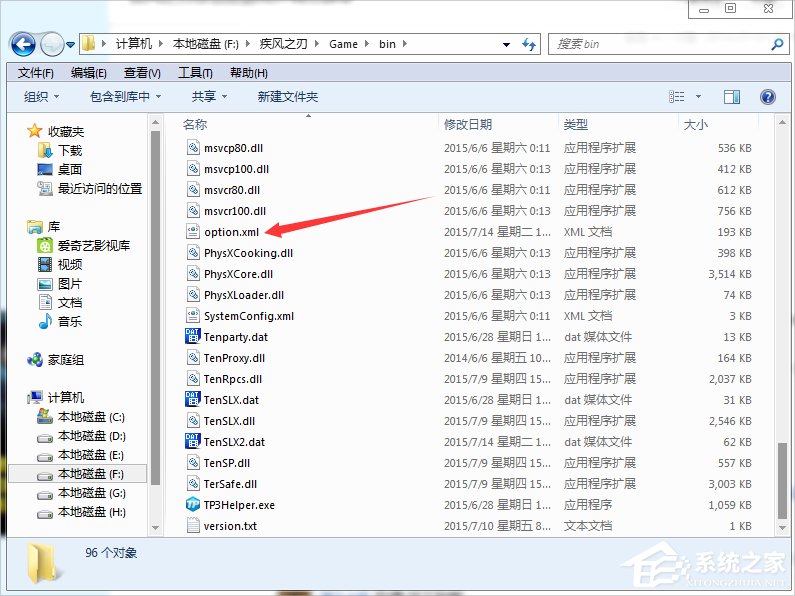Viewport: 795px width, 596px height.
Task: Select the TenRpcs.dll file row
Action: pyautogui.click(x=468, y=379)
